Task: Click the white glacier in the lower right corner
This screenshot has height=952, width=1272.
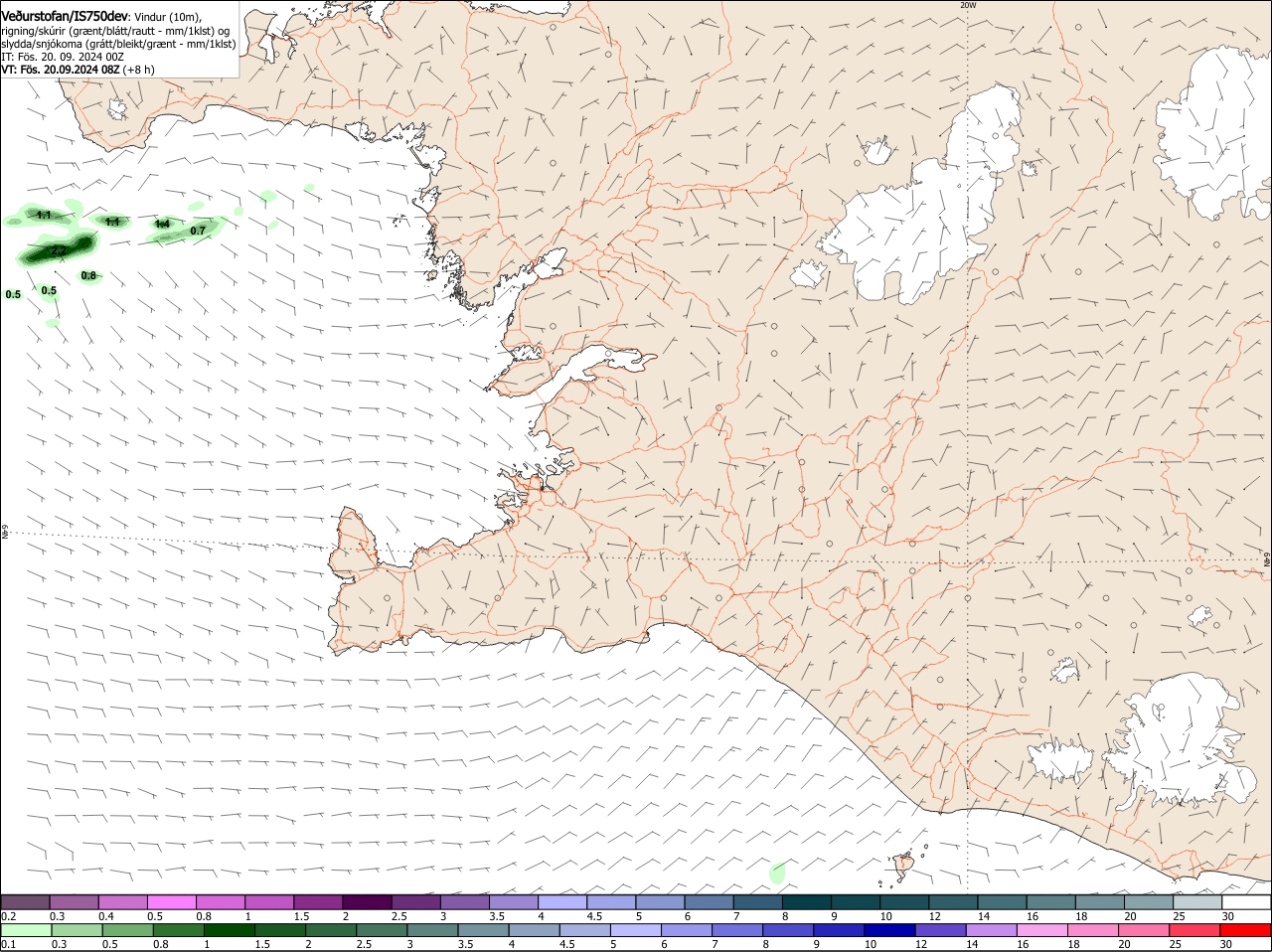Action: pos(1183,740)
